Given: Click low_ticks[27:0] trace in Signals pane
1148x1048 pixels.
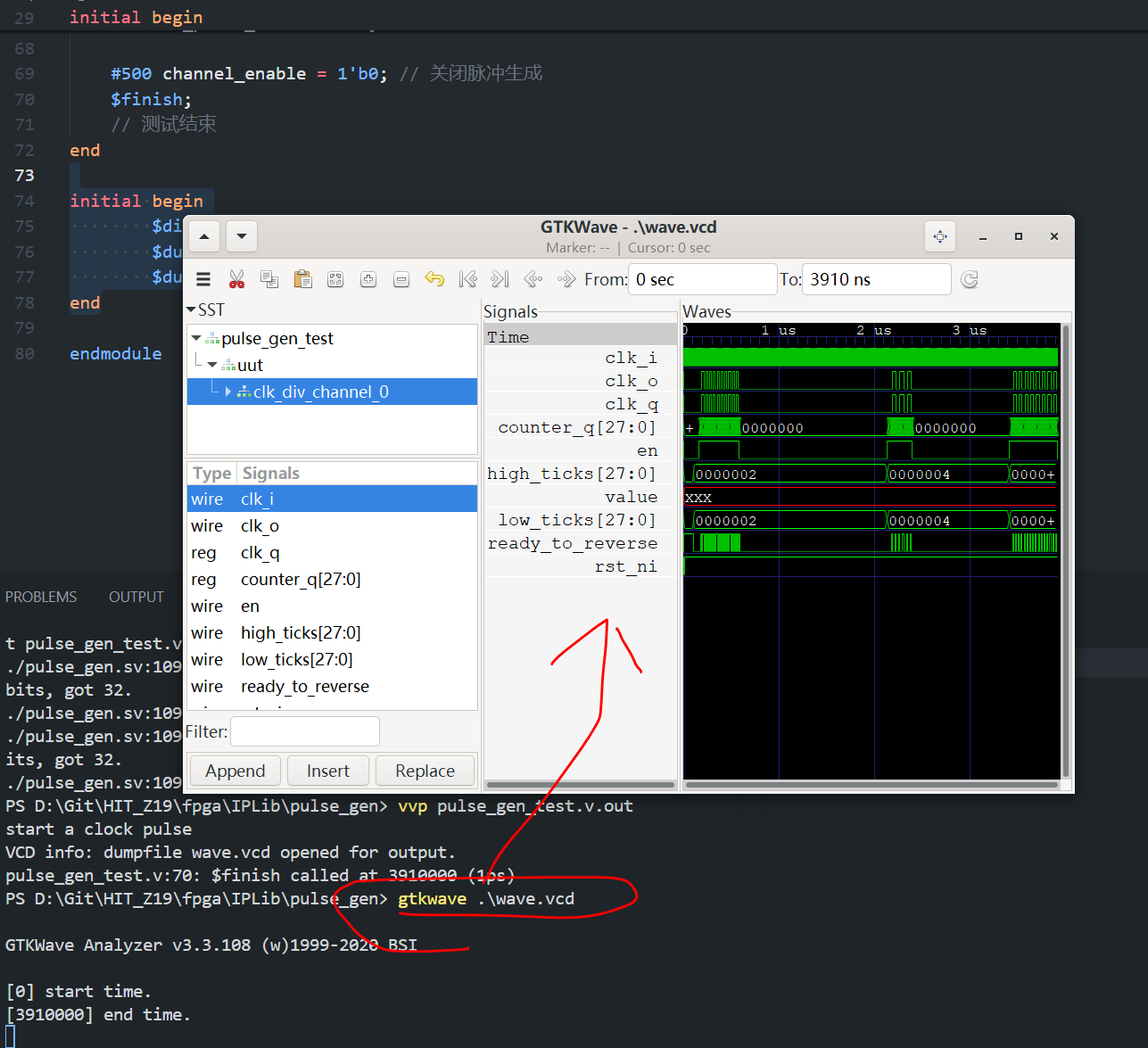Looking at the screenshot, I should [577, 520].
